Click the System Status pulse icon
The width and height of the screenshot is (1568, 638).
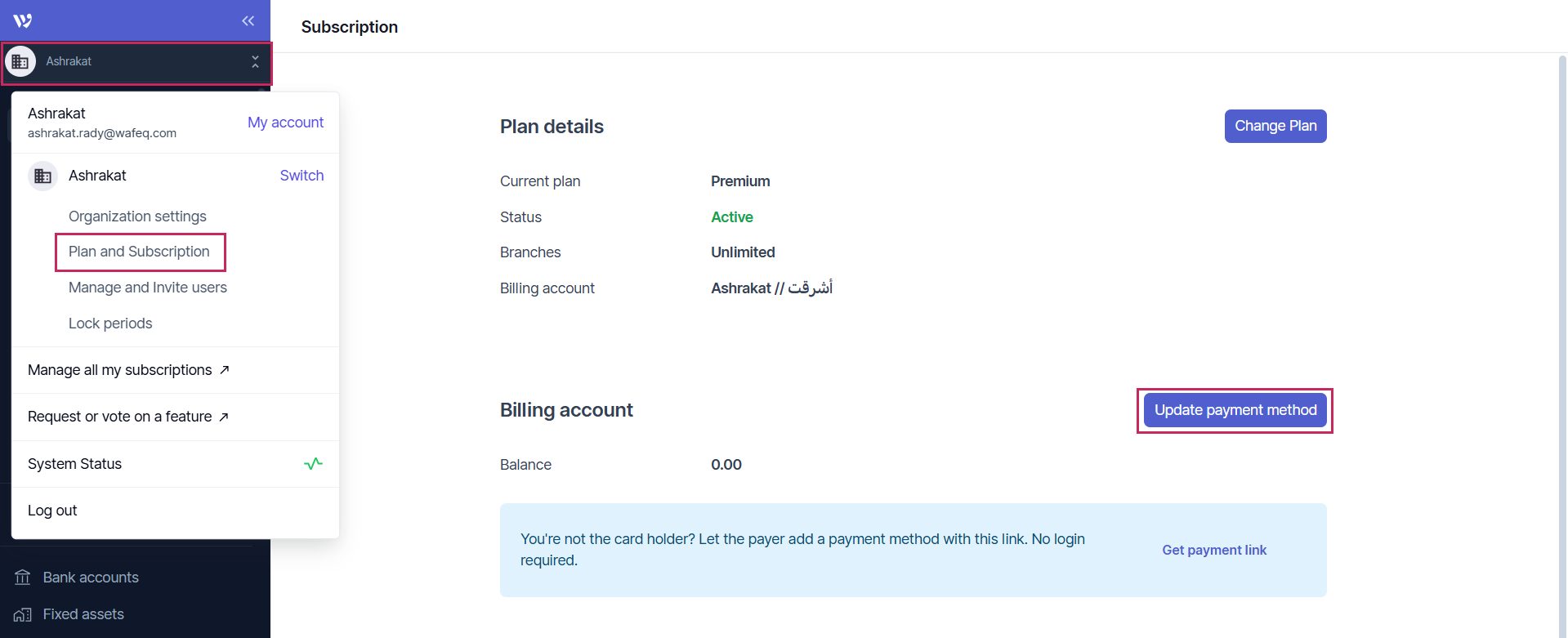tap(313, 464)
